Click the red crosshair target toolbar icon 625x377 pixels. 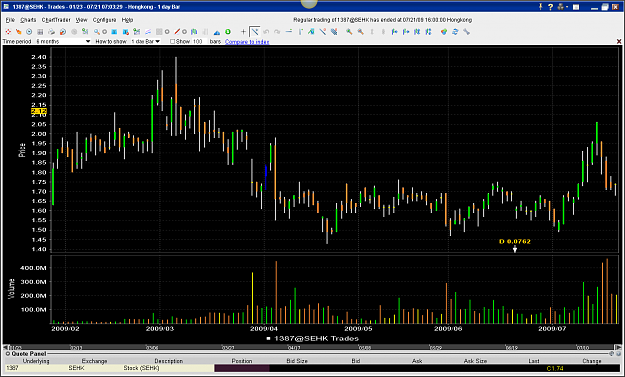coord(8,31)
